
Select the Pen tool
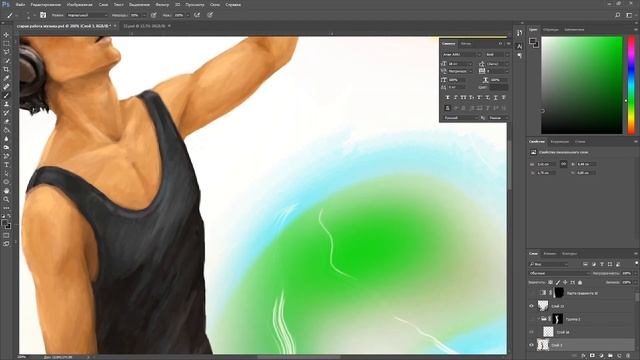tap(6, 156)
